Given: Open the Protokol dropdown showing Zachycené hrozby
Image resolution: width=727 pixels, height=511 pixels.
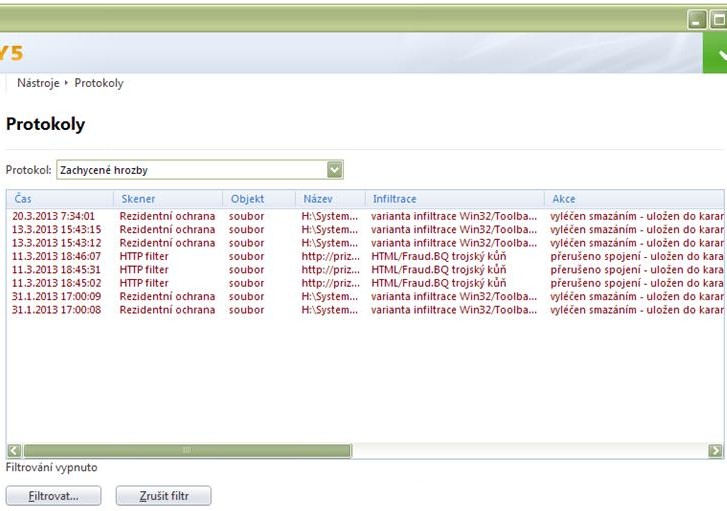Looking at the screenshot, I should (190, 170).
